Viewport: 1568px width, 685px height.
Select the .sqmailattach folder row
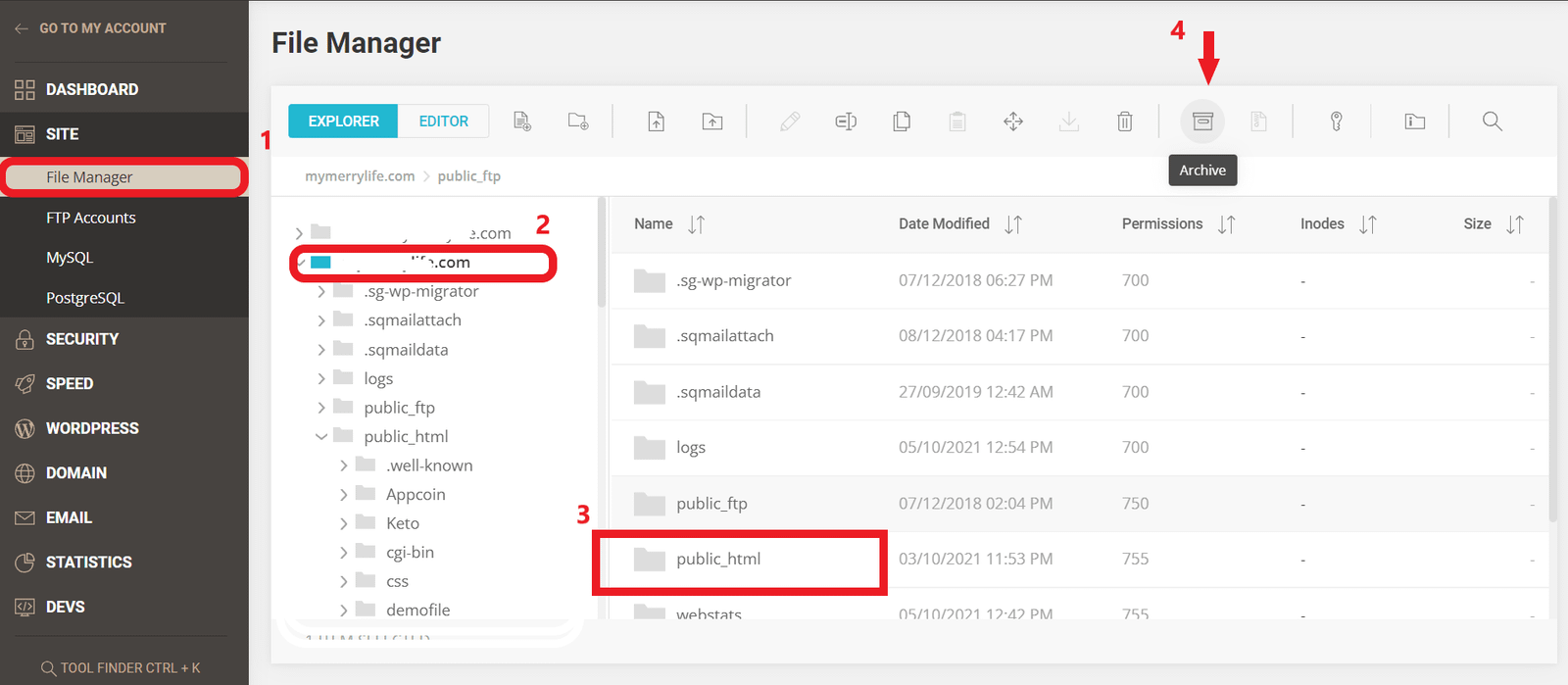pos(1080,337)
